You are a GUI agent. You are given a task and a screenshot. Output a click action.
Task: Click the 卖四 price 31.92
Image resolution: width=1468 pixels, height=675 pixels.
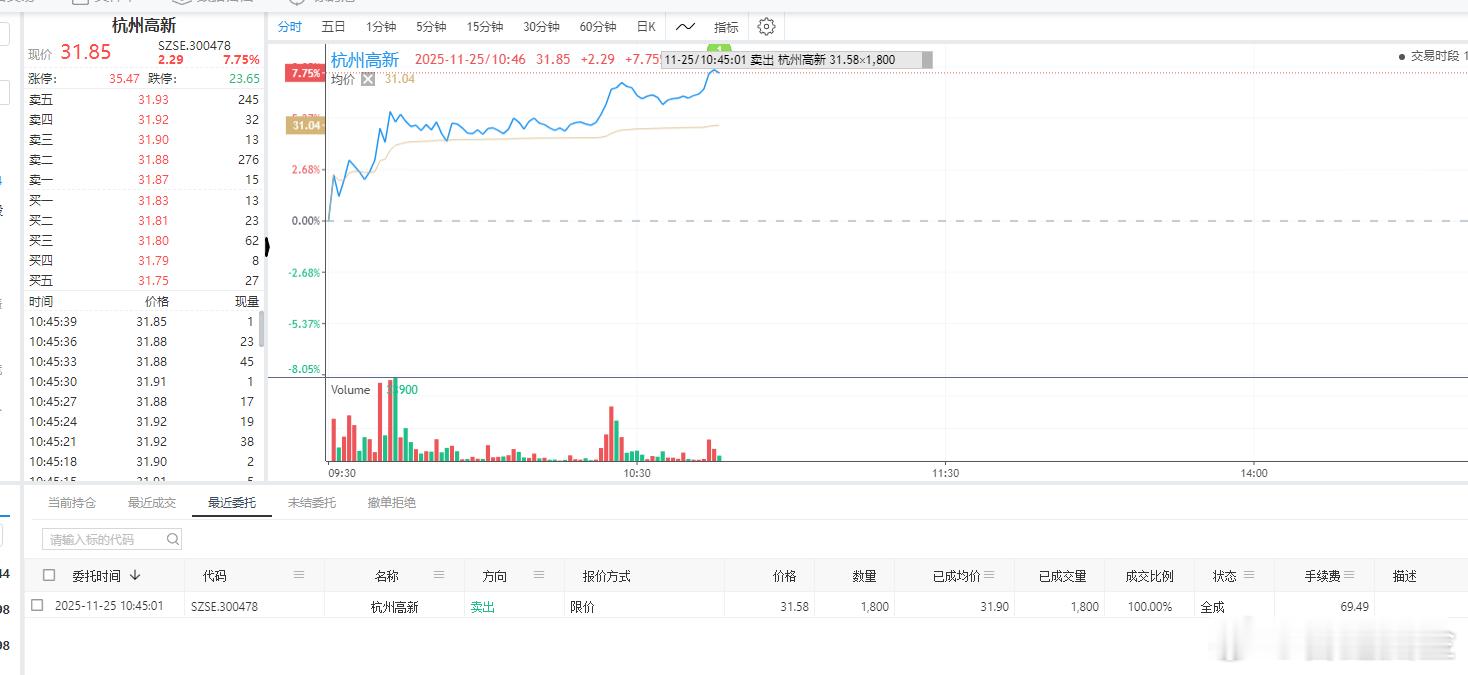click(x=153, y=120)
